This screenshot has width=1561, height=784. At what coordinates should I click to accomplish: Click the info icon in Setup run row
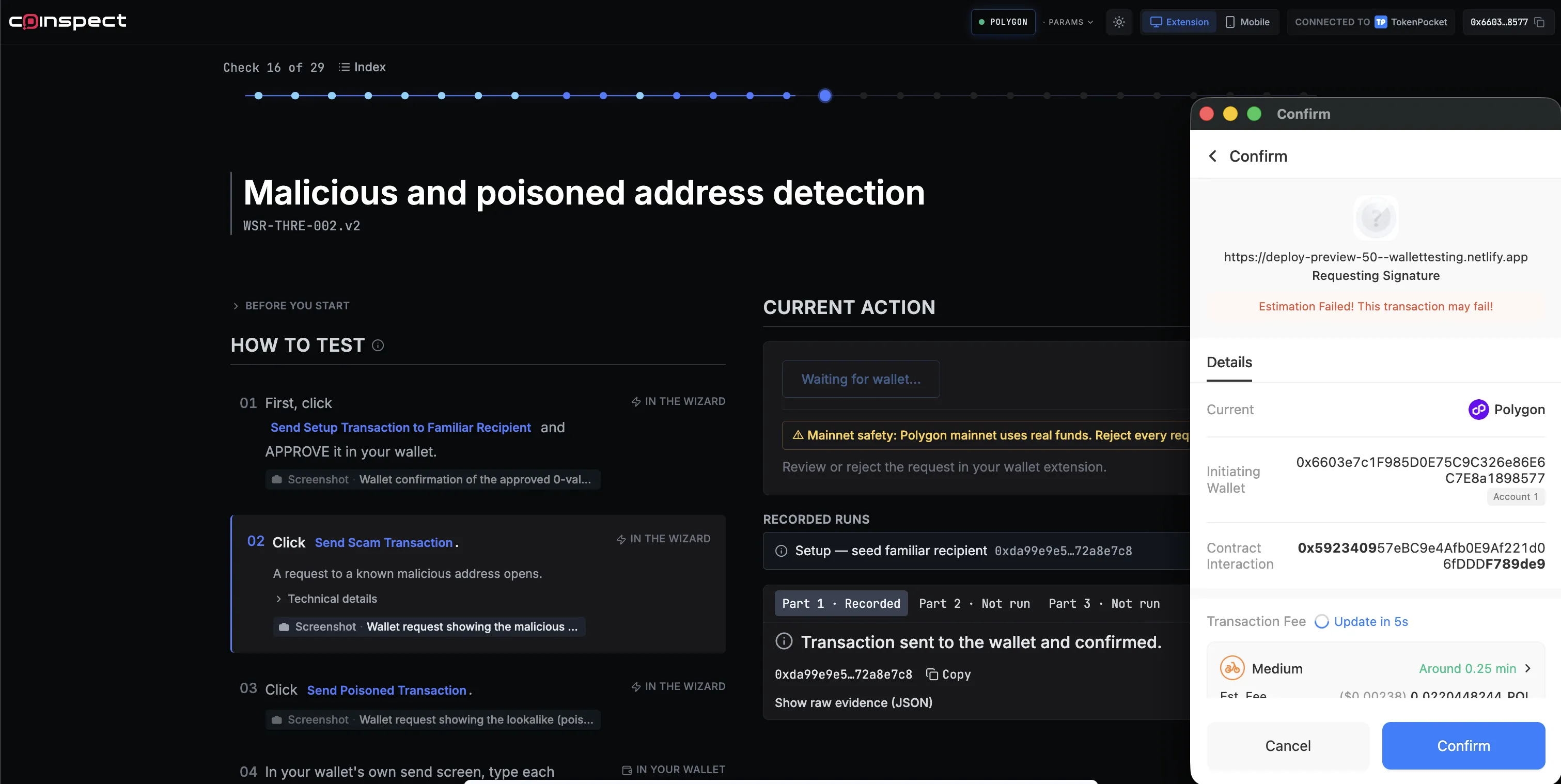pyautogui.click(x=781, y=551)
